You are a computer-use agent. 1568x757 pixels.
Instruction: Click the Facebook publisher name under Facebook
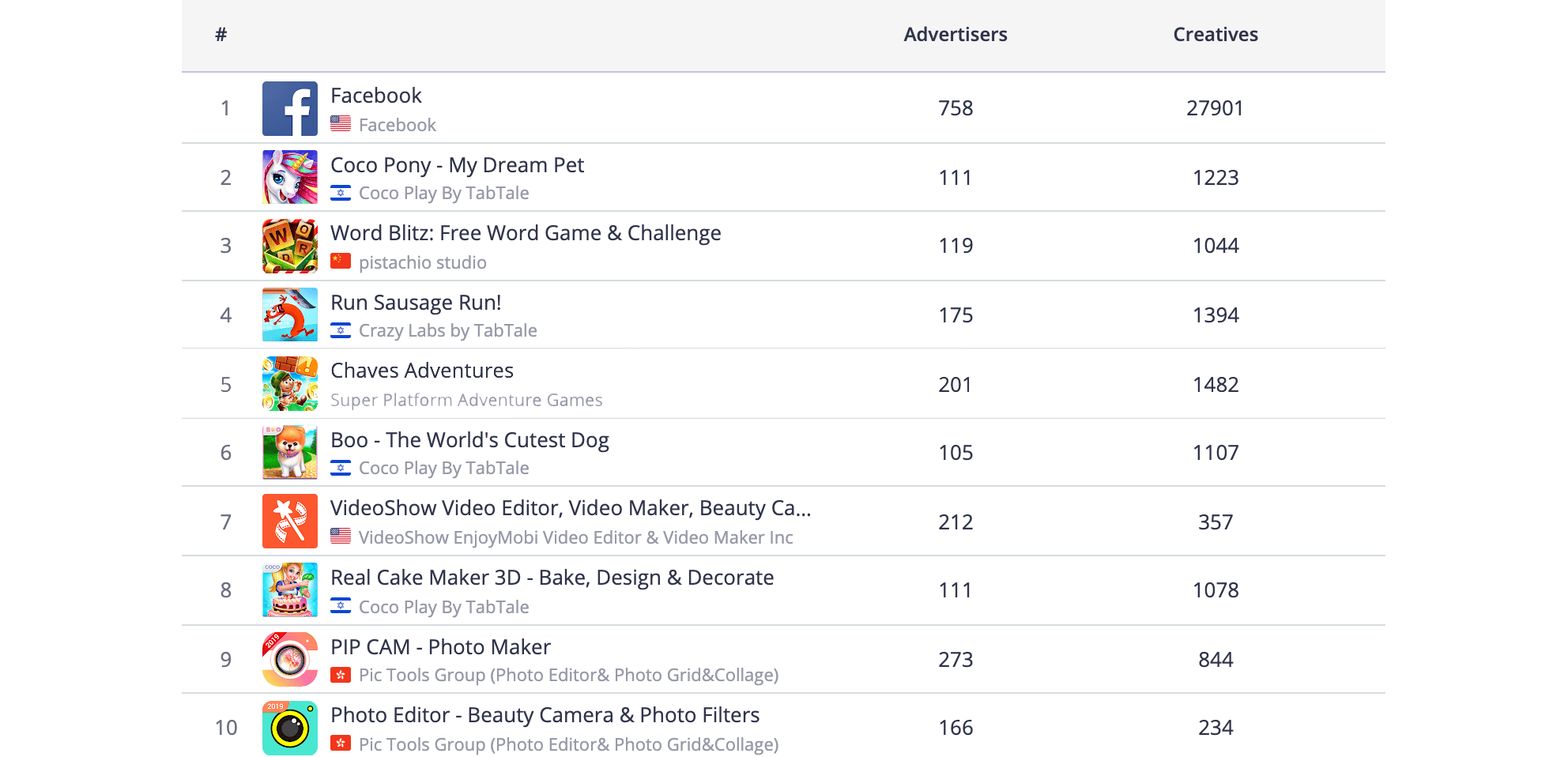point(398,125)
